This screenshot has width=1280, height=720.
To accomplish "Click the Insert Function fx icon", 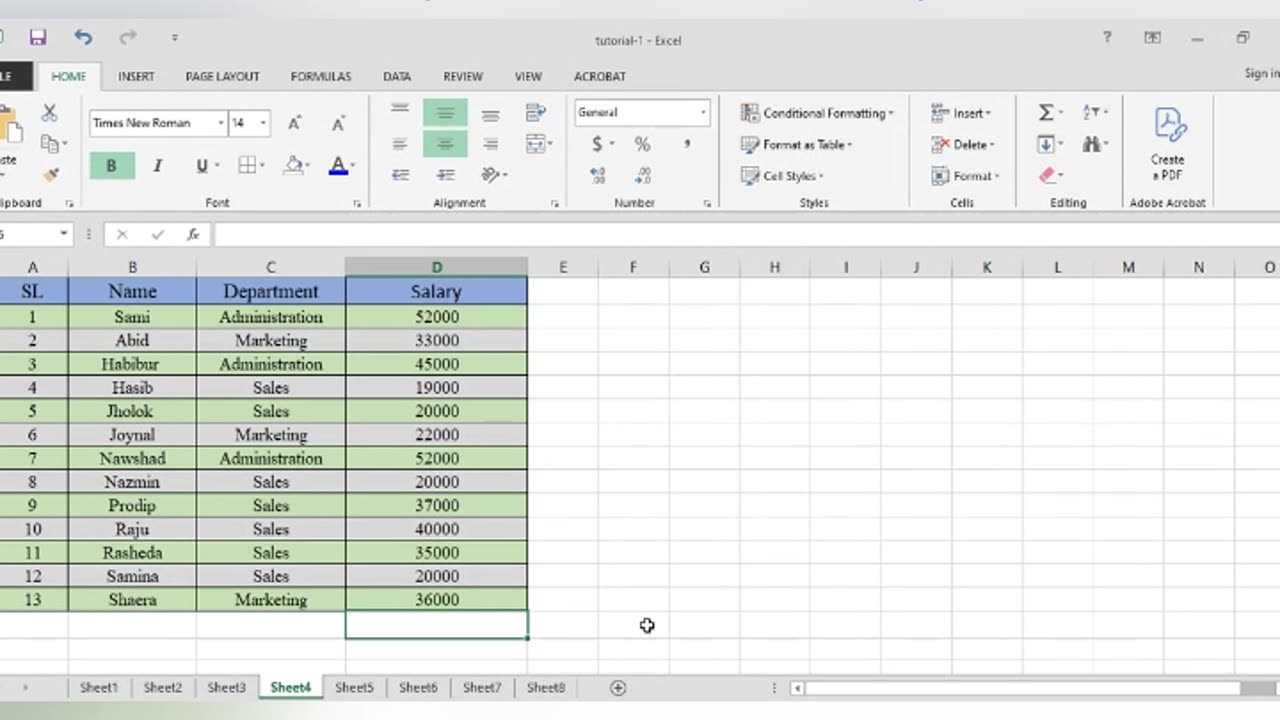I will (193, 234).
